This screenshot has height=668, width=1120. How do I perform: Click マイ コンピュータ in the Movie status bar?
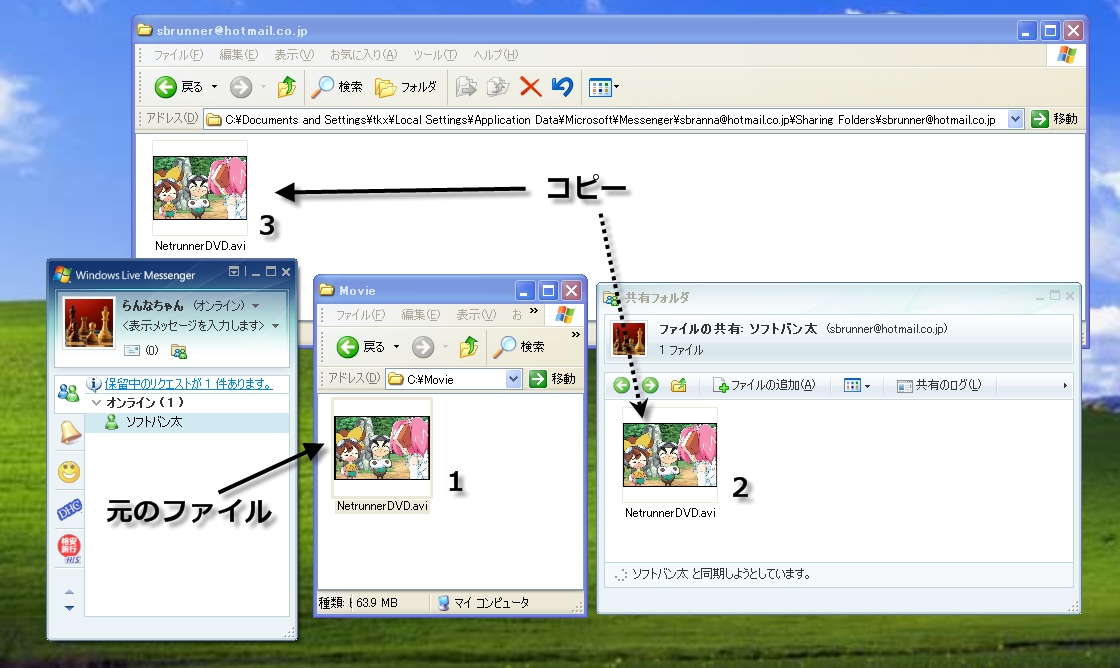click(484, 603)
